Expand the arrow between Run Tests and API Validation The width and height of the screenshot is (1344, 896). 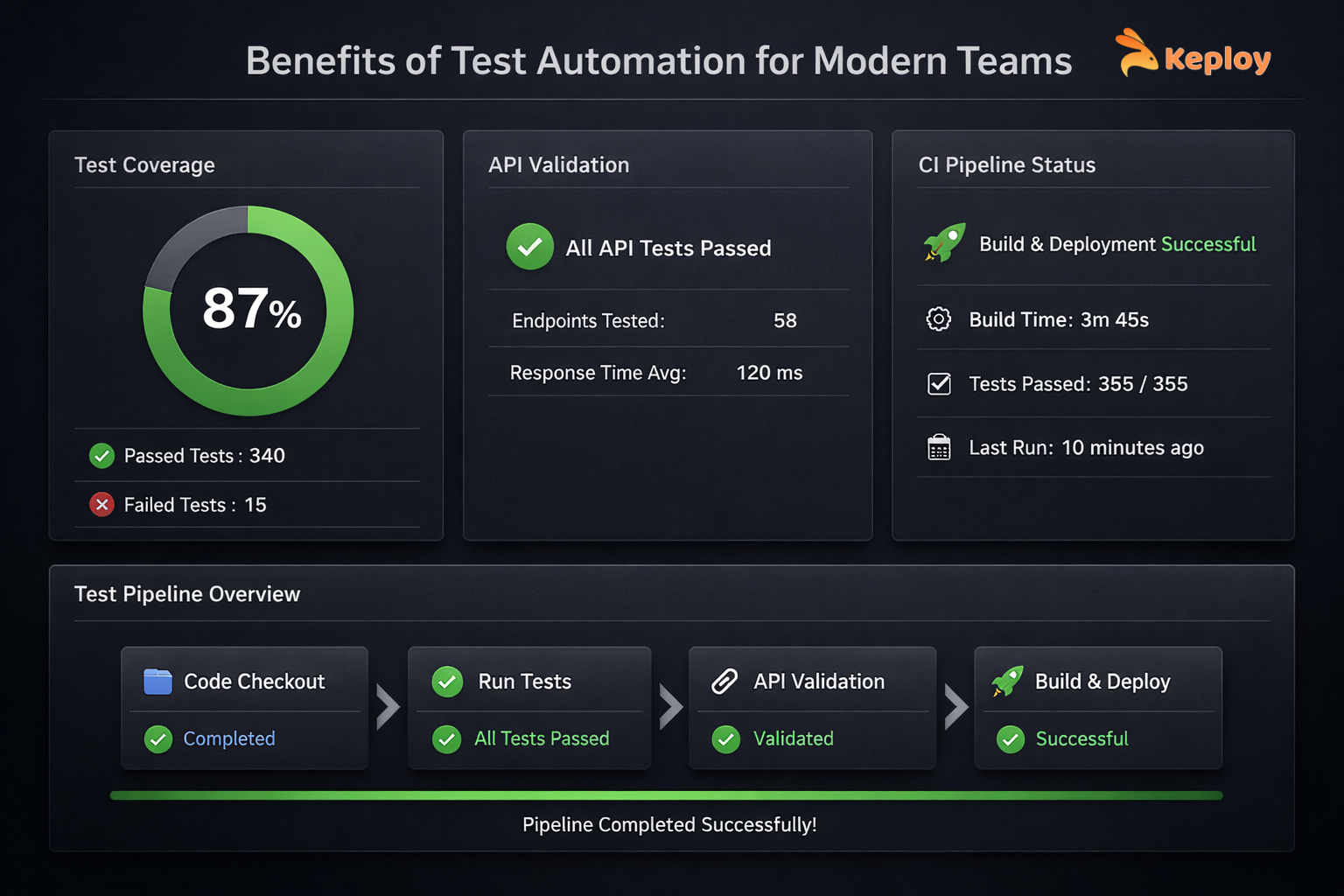click(x=670, y=709)
